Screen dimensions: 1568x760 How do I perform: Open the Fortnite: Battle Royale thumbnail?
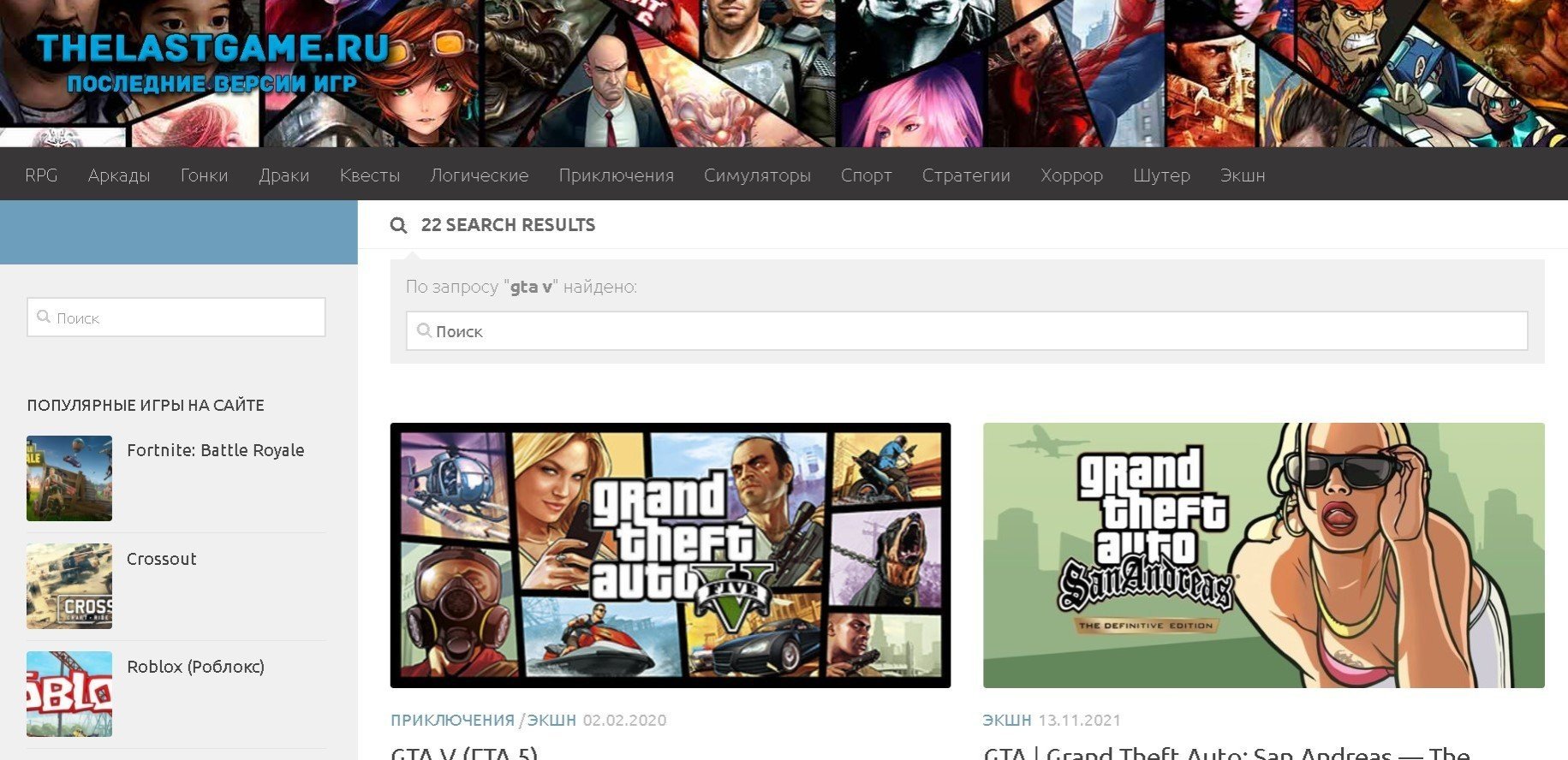coord(69,478)
